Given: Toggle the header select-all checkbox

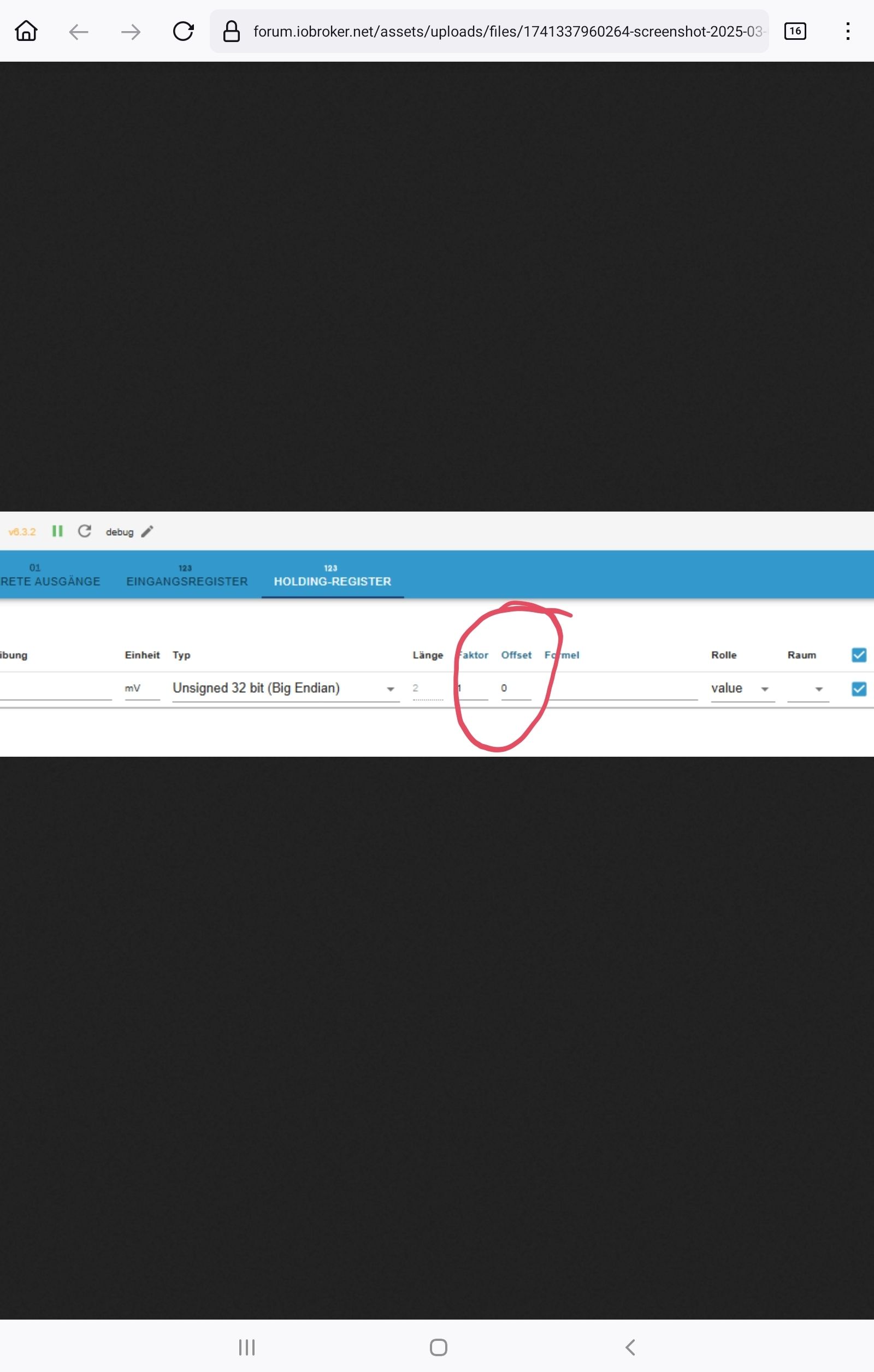Looking at the screenshot, I should click(x=859, y=655).
